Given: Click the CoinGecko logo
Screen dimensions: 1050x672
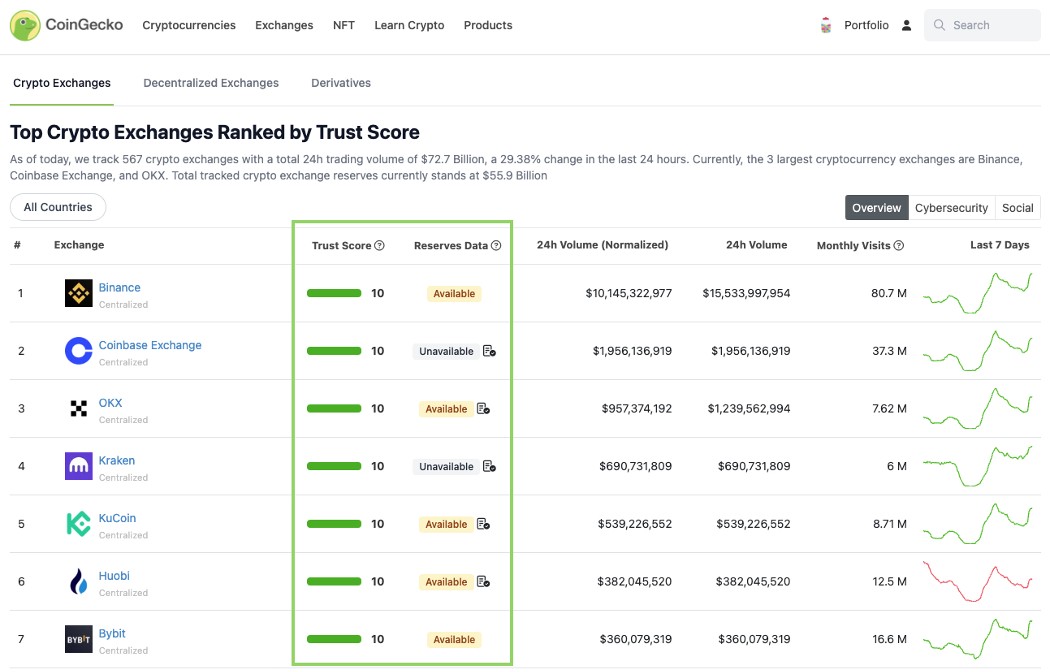Looking at the screenshot, I should click(x=66, y=25).
